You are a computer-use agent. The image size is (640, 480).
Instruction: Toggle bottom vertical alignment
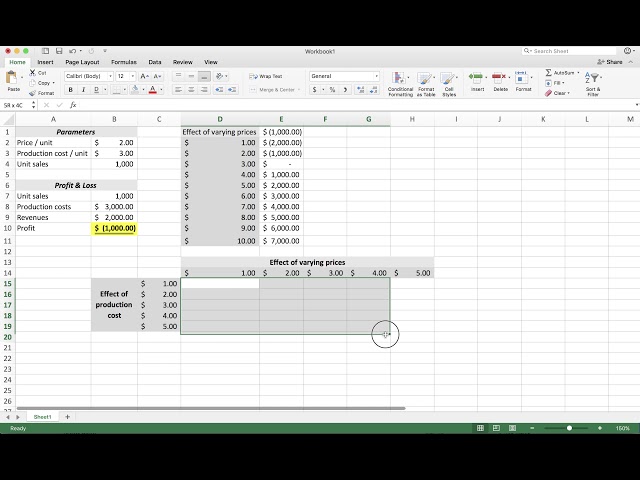[204, 76]
